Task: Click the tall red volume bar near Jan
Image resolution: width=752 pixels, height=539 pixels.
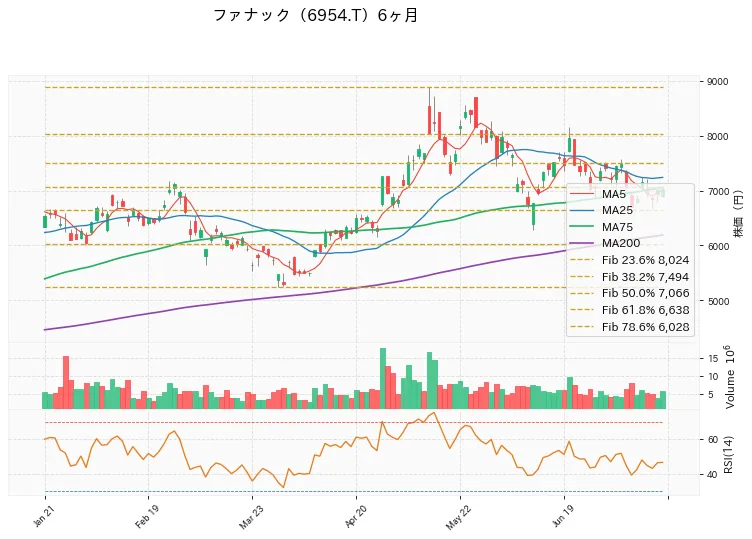Action: pyautogui.click(x=66, y=382)
